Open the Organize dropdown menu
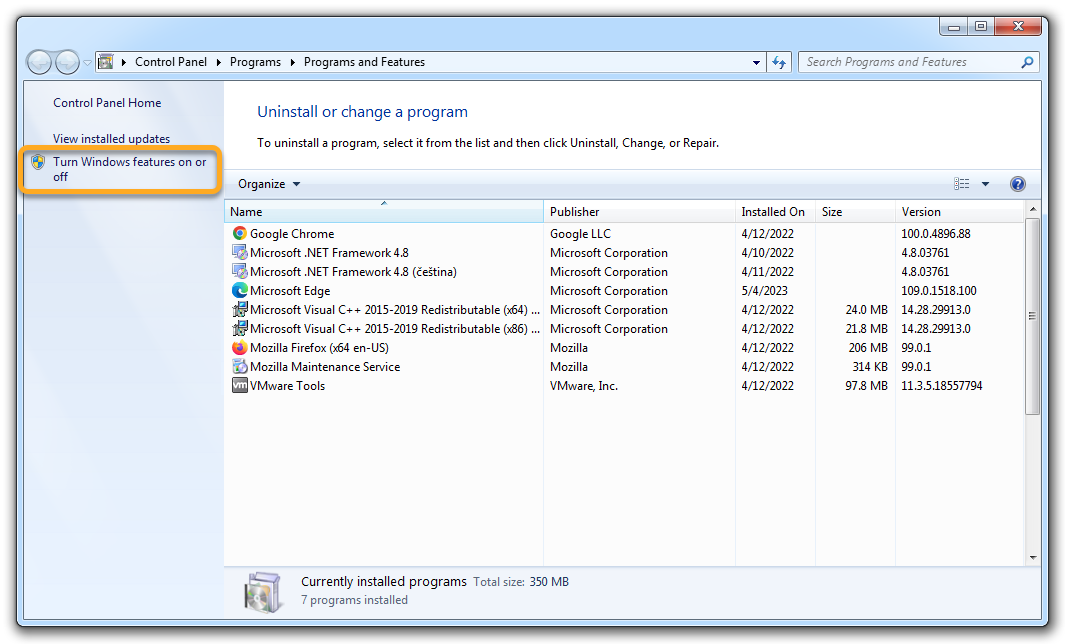This screenshot has width=1065, height=644. [x=268, y=184]
